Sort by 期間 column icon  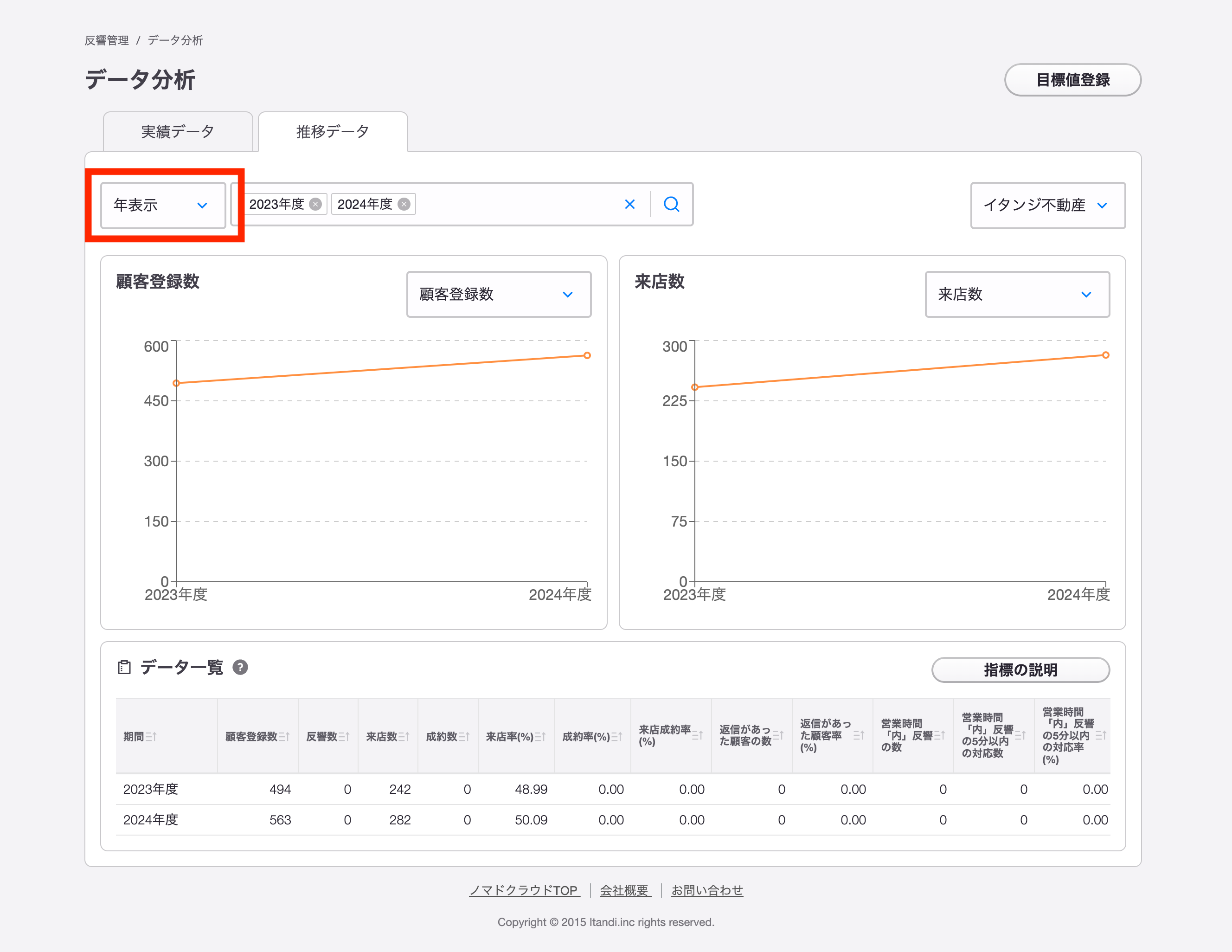(x=151, y=736)
